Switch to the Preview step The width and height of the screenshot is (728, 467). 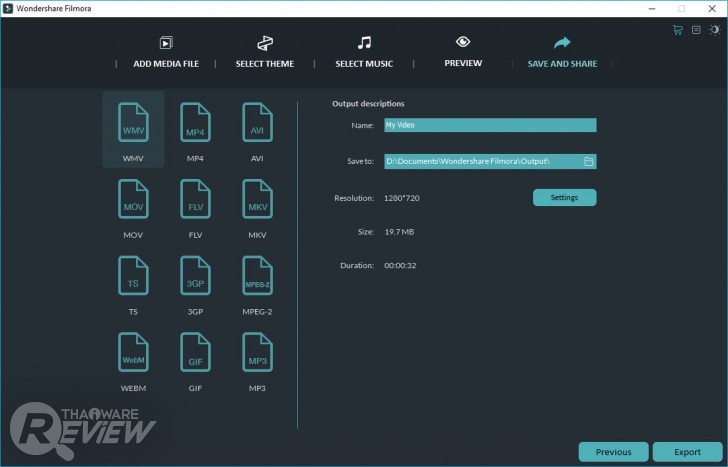pos(463,52)
